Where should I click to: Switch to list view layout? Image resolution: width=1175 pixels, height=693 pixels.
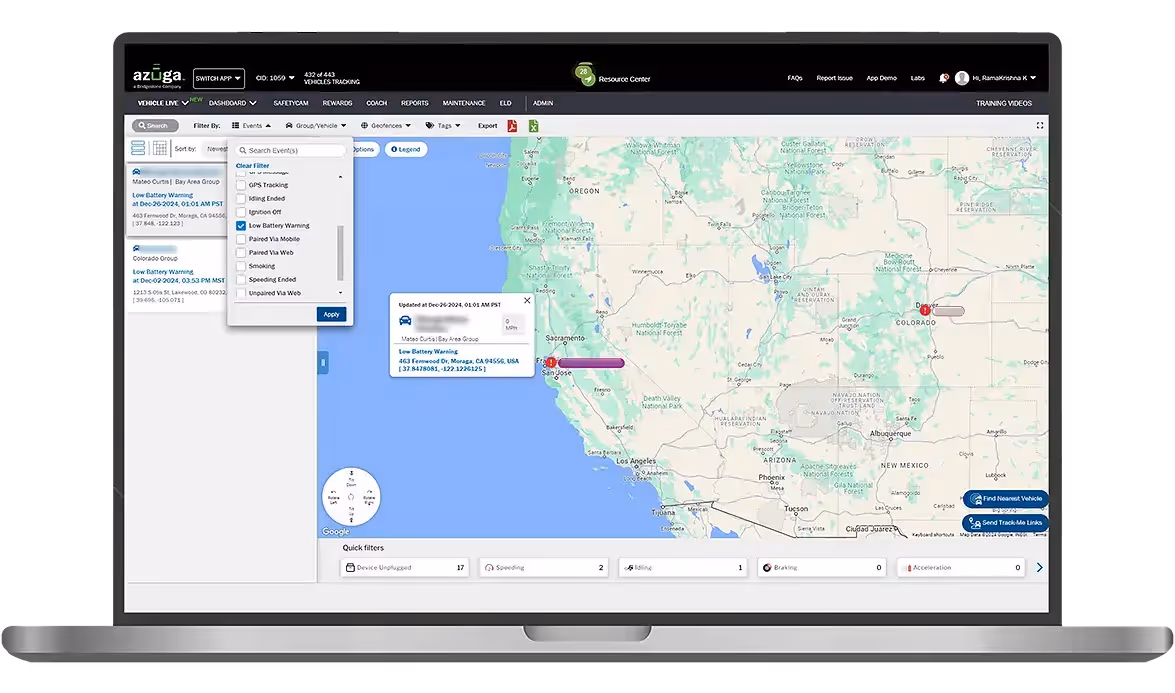pos(139,148)
